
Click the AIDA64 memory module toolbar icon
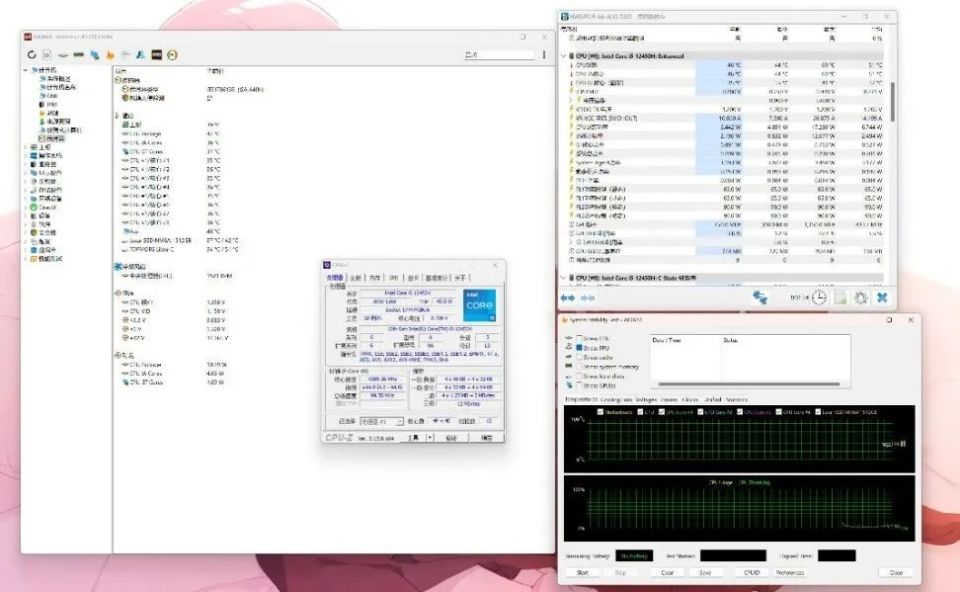[78, 54]
